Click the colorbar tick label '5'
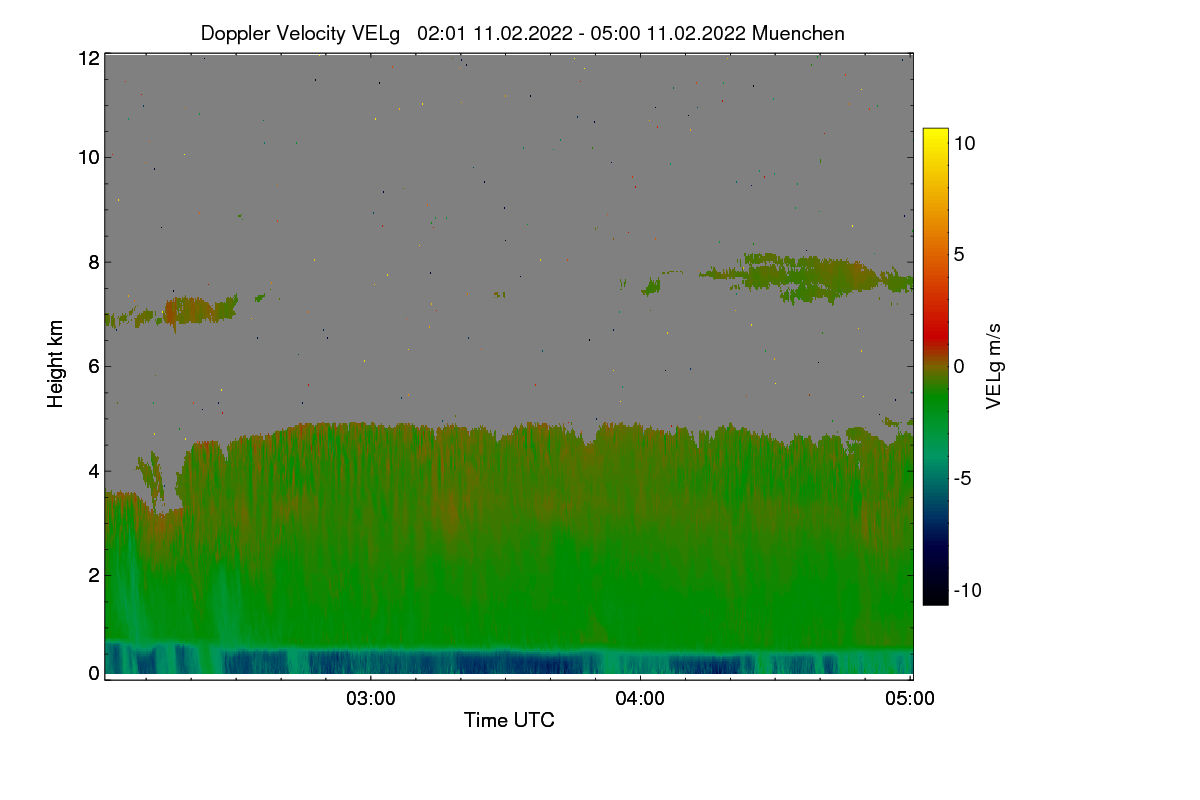 tap(959, 254)
